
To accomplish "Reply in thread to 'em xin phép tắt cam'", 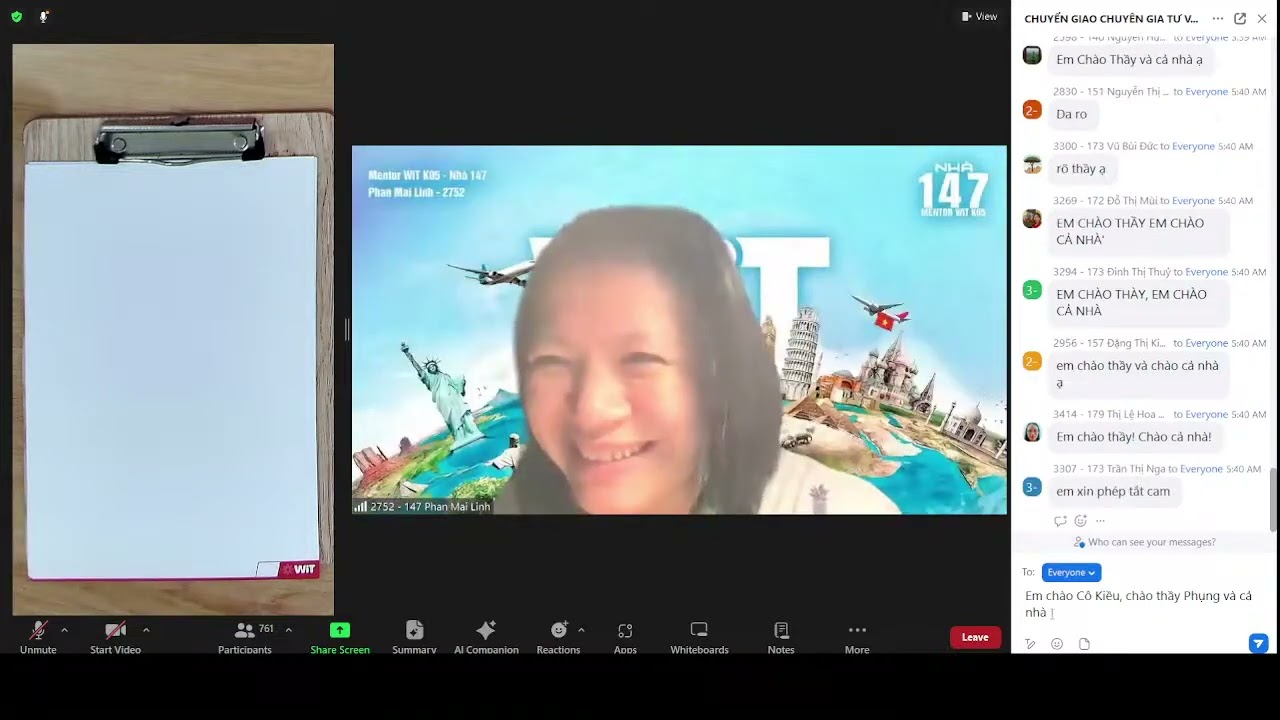I will (x=1060, y=521).
